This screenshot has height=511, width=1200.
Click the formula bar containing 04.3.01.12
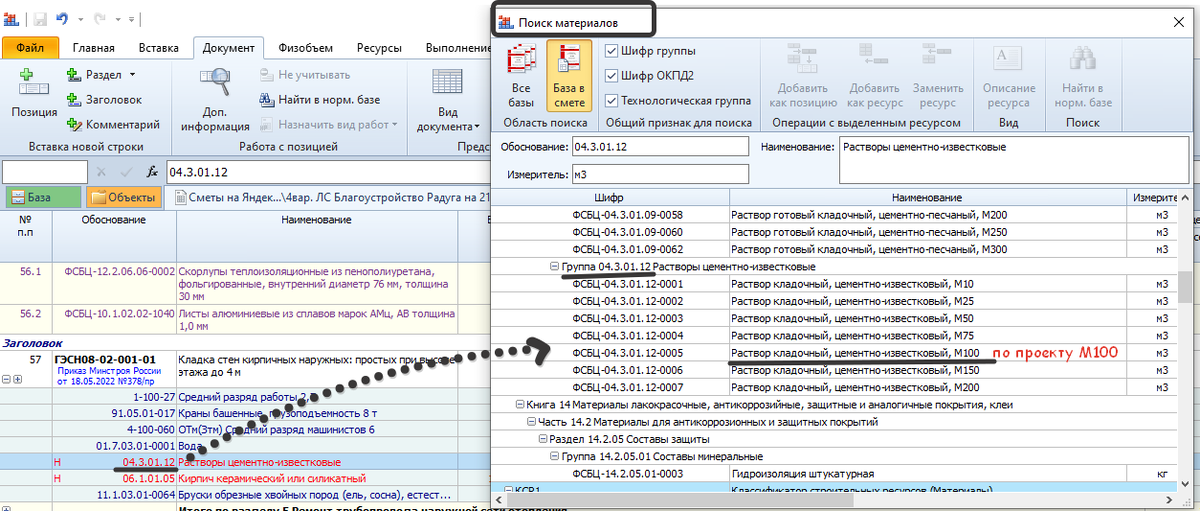click(x=326, y=171)
